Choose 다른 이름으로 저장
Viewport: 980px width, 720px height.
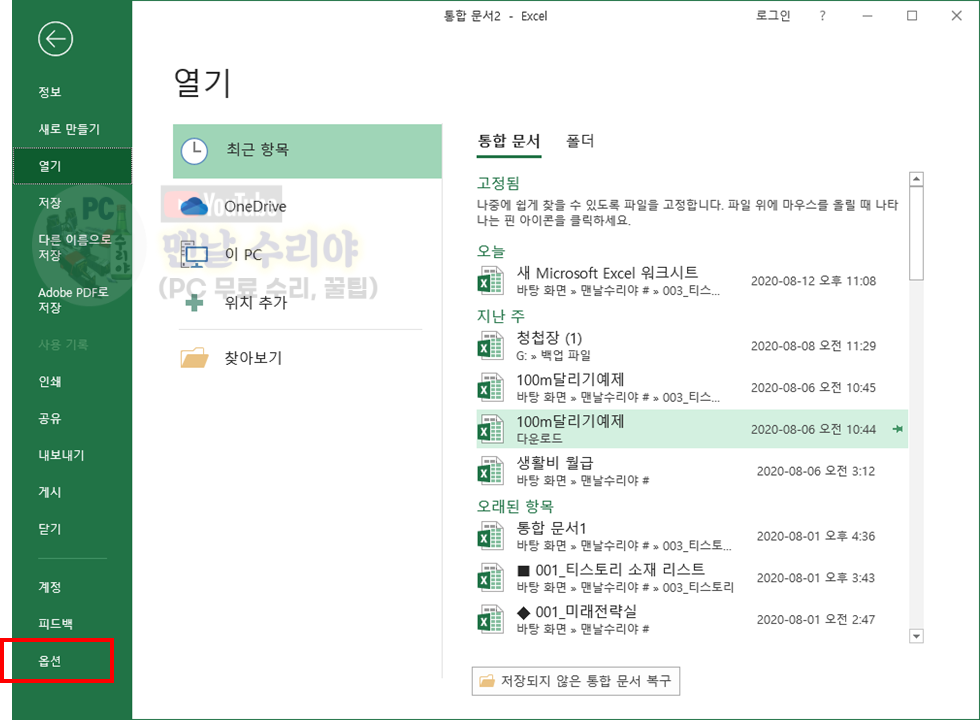coord(72,248)
